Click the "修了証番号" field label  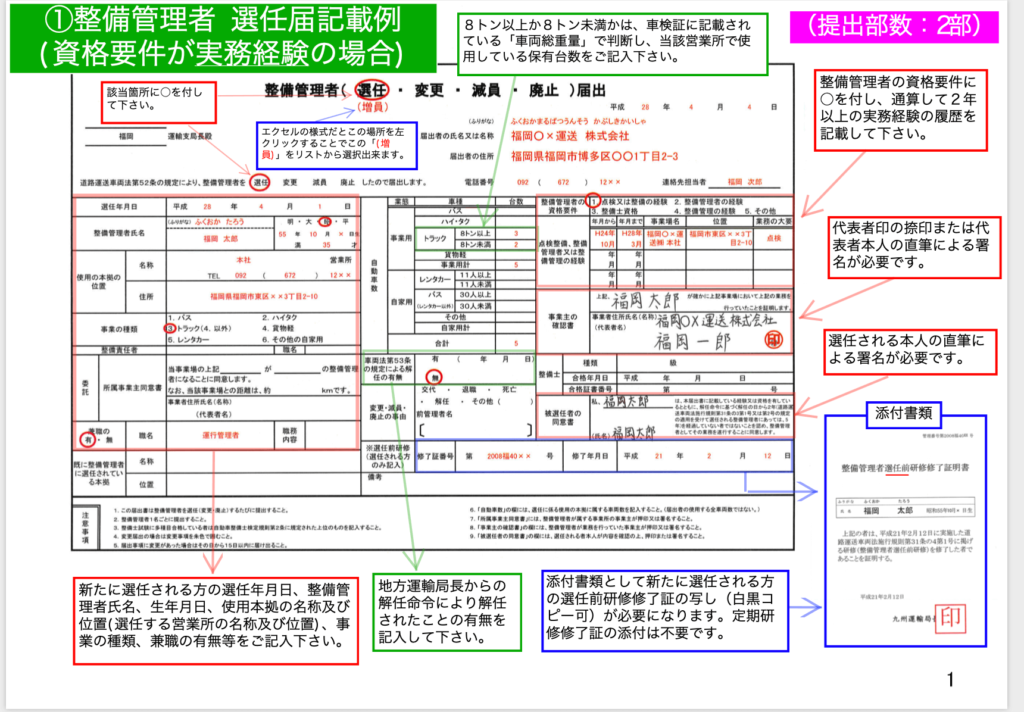pyautogui.click(x=435, y=456)
